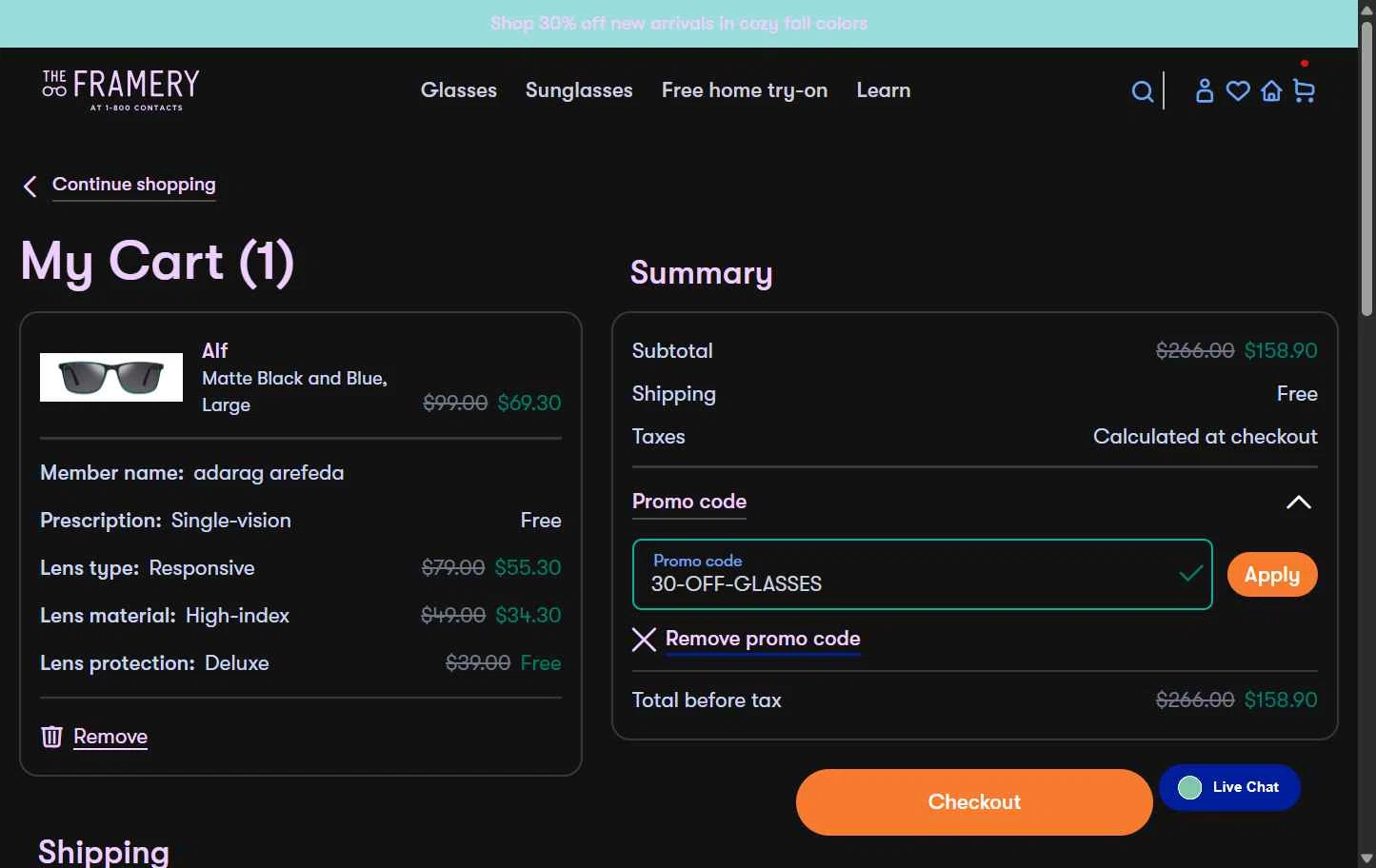Click Lens type: Responsive text
Image resolution: width=1376 pixels, height=868 pixels.
(148, 568)
